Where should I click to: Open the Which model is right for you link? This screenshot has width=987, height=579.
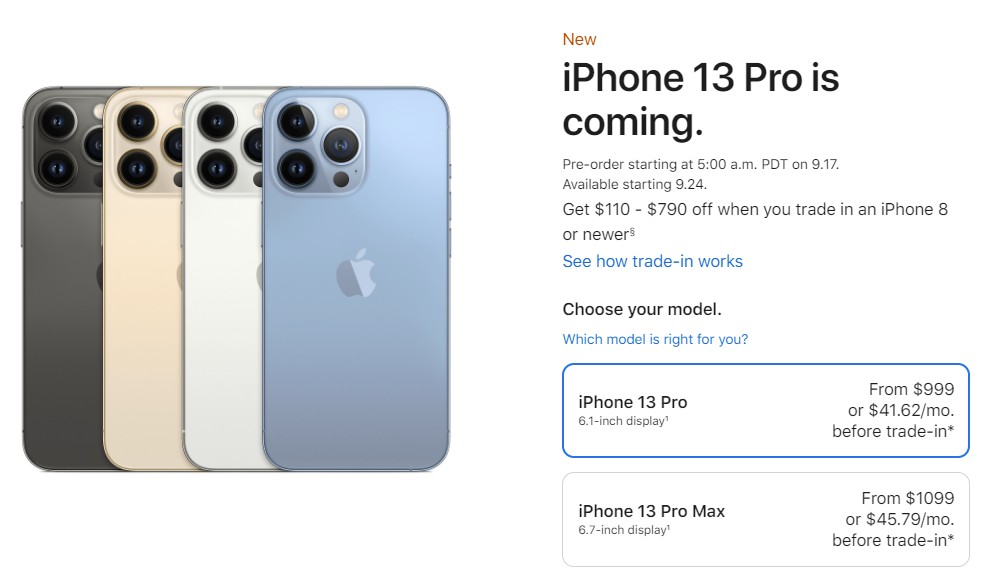[x=655, y=339]
